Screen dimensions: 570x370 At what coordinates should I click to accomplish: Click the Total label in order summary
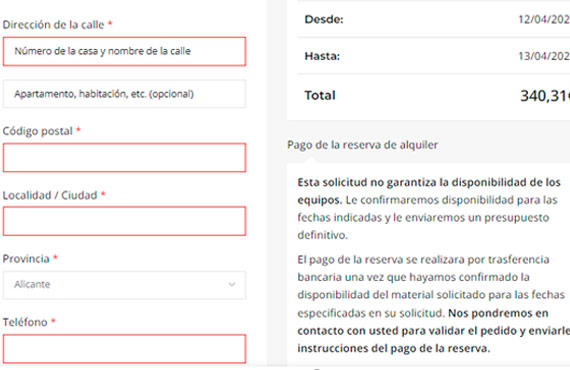pyautogui.click(x=320, y=95)
